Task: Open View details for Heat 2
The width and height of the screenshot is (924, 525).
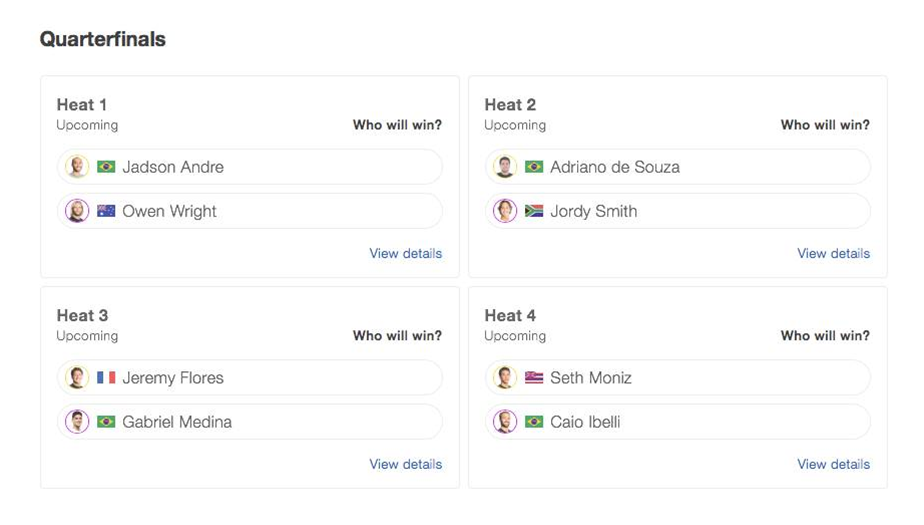Action: (x=833, y=253)
